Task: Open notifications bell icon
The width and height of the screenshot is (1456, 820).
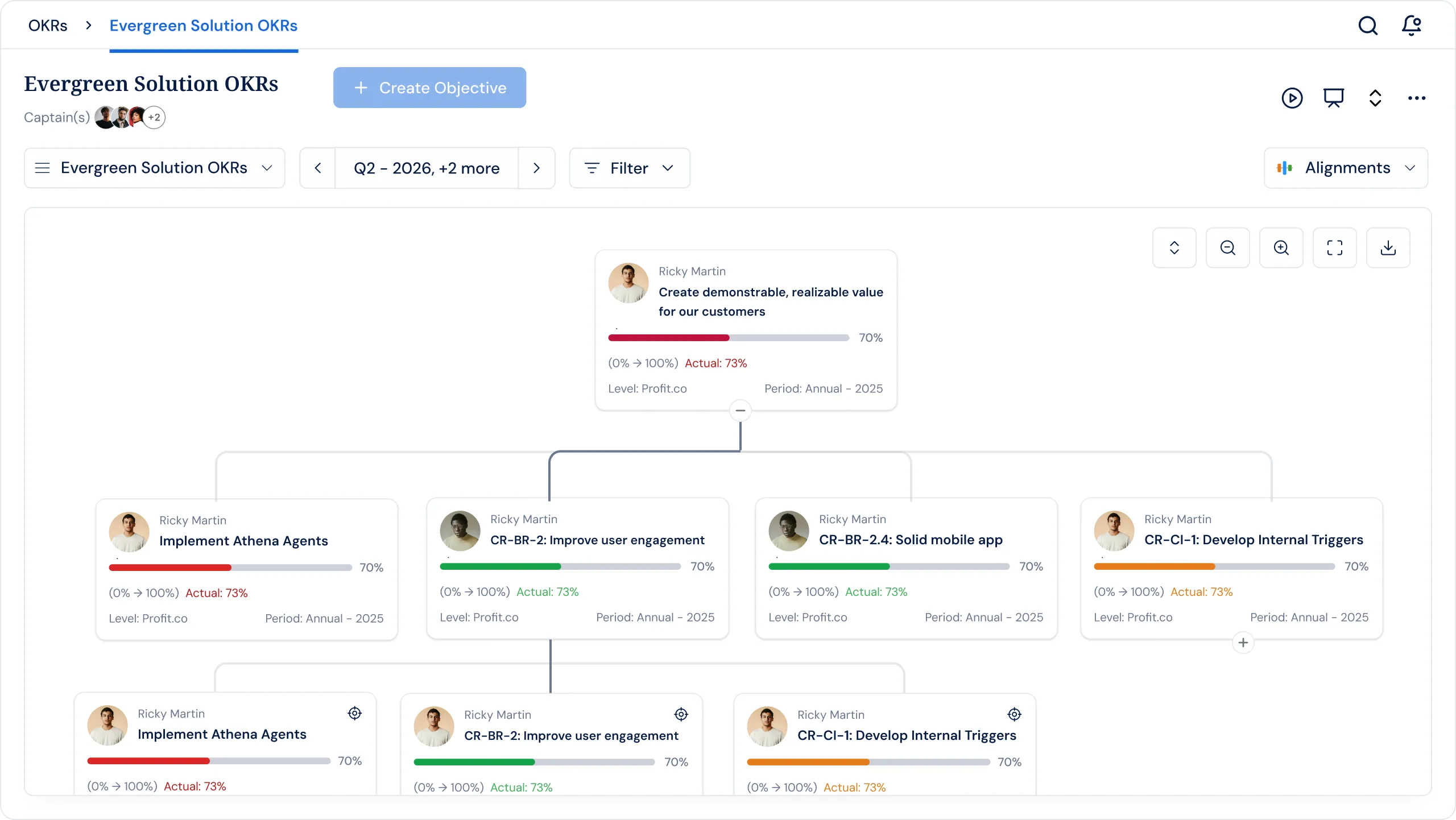Action: point(1412,26)
